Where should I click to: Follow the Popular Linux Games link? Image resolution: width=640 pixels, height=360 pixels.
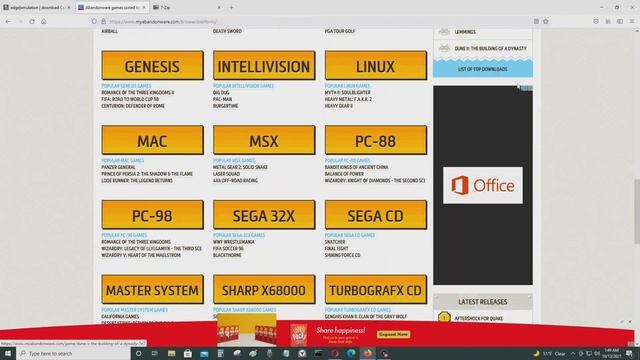347,86
